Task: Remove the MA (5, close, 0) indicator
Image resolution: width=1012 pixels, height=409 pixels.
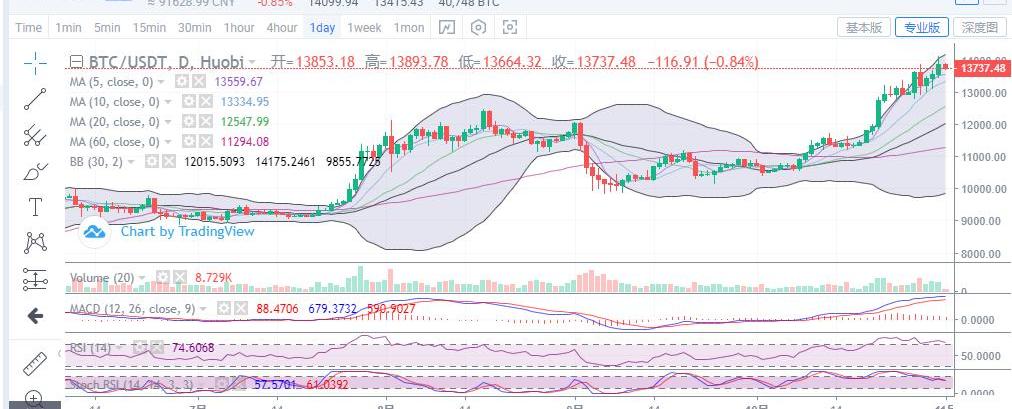Action: click(x=199, y=81)
